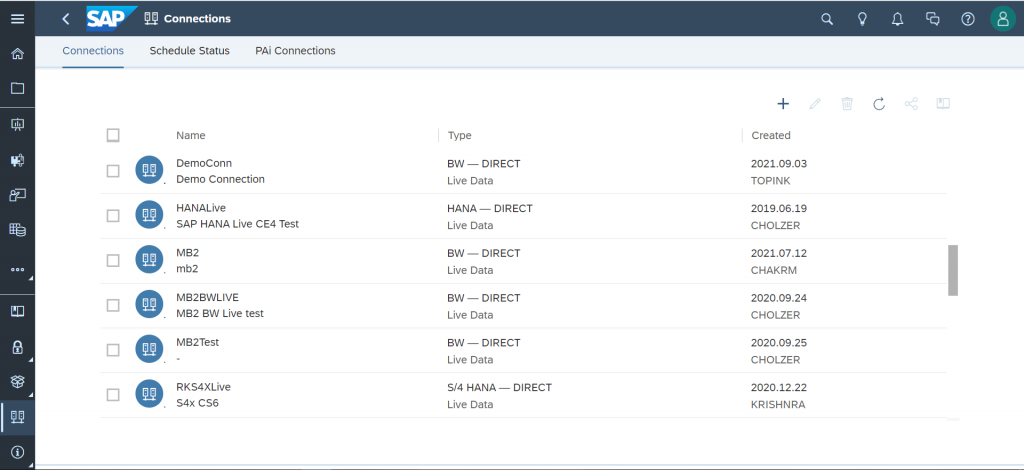Open the Security lock icon in sidebar
Screen dimensions: 1024x470
tap(18, 347)
